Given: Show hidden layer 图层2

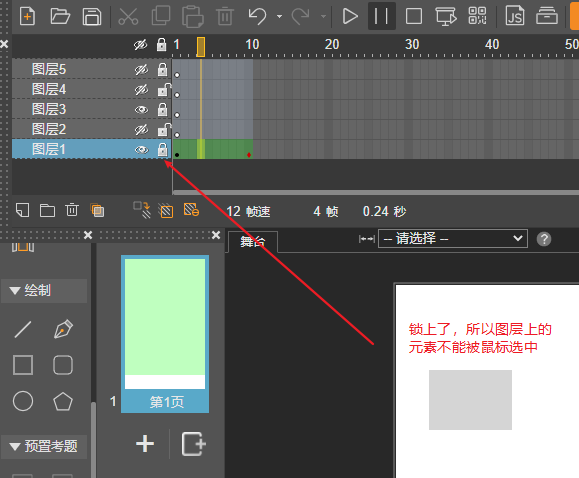Looking at the screenshot, I should (141, 130).
